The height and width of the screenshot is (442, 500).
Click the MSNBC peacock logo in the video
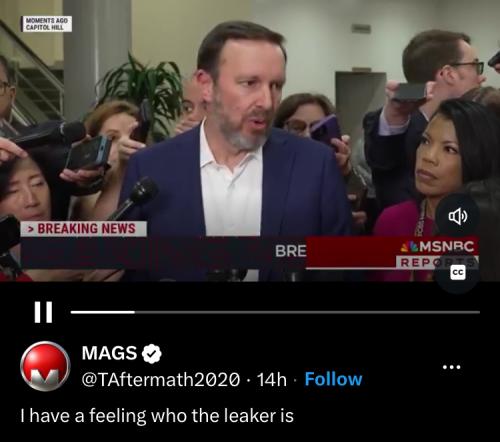coord(409,247)
